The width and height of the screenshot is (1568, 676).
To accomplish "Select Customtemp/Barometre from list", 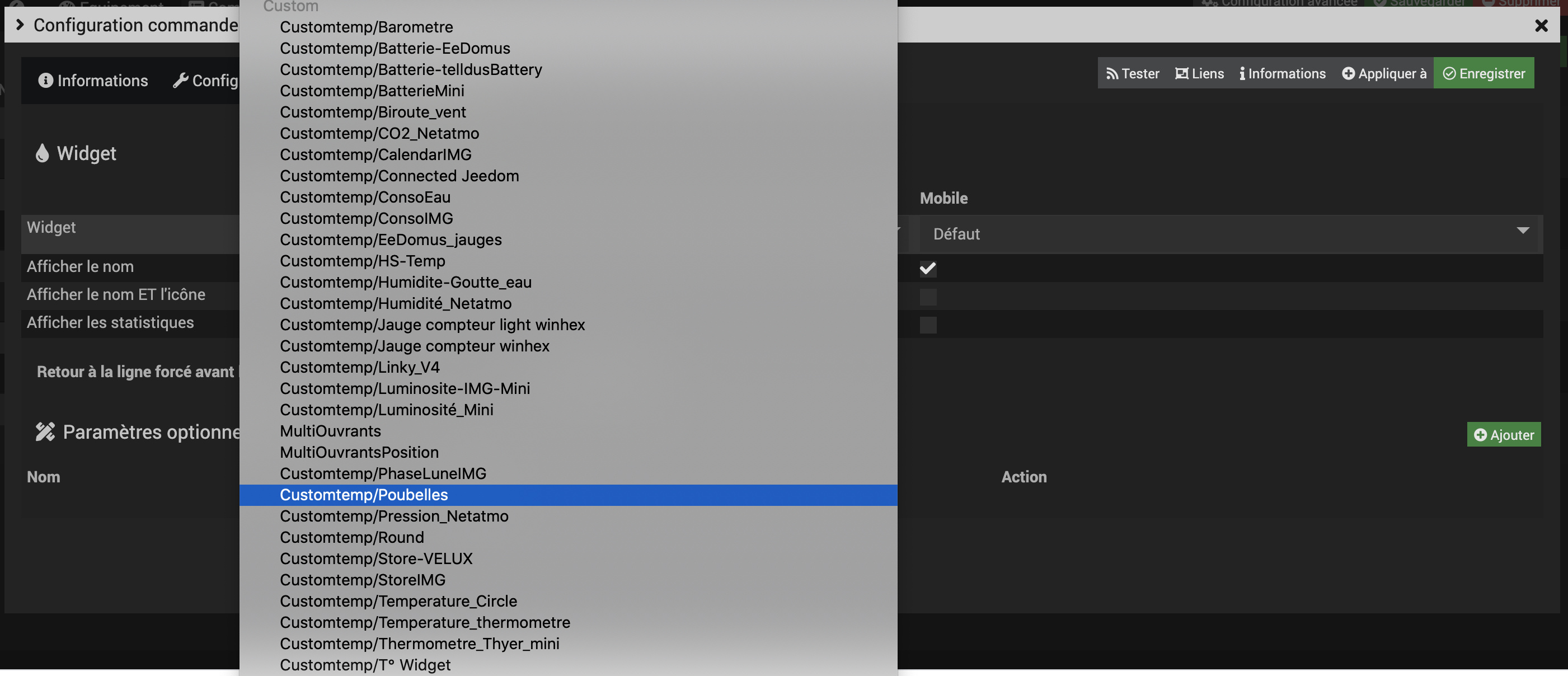I will (x=366, y=27).
